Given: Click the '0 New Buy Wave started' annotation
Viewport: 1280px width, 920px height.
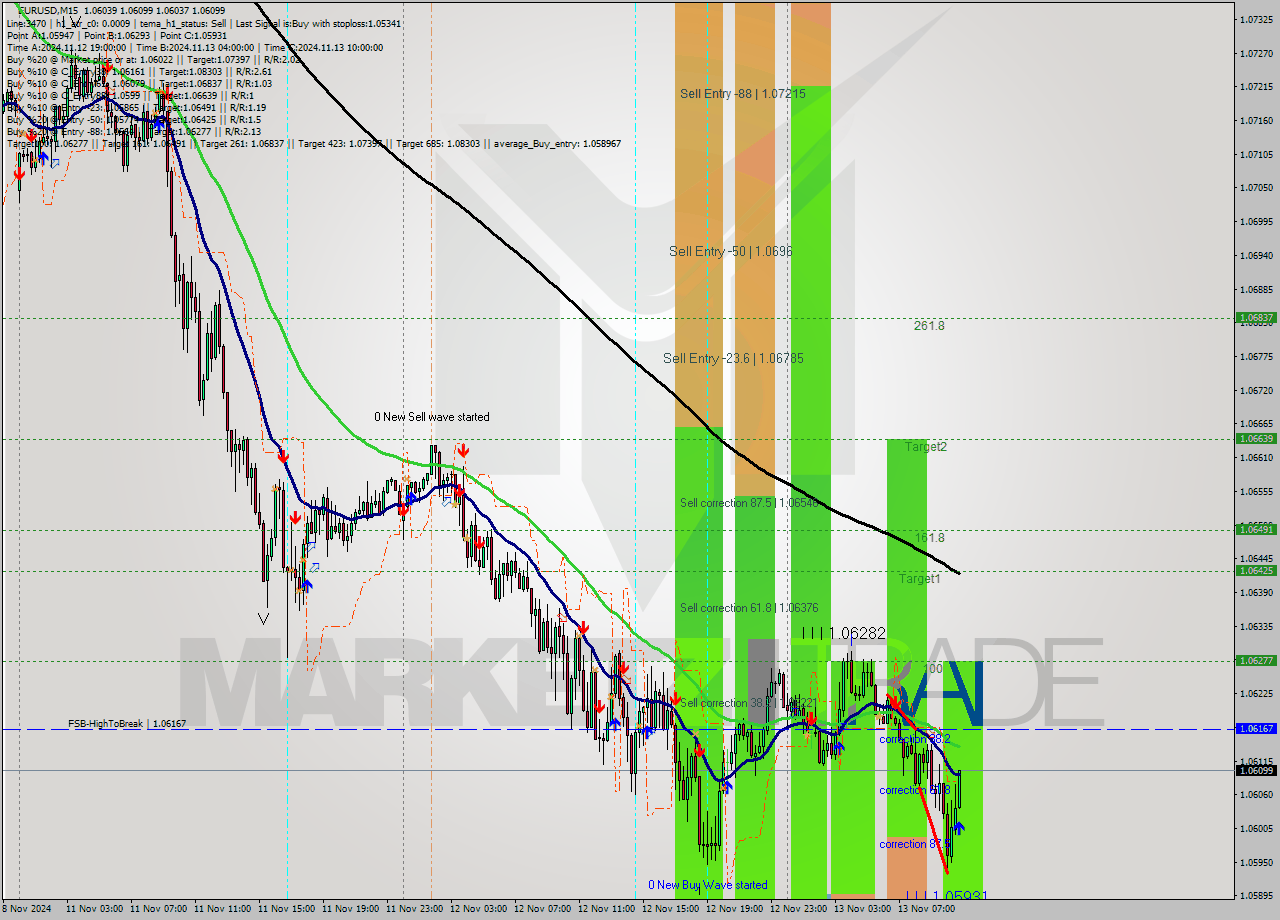Looking at the screenshot, I should [708, 885].
